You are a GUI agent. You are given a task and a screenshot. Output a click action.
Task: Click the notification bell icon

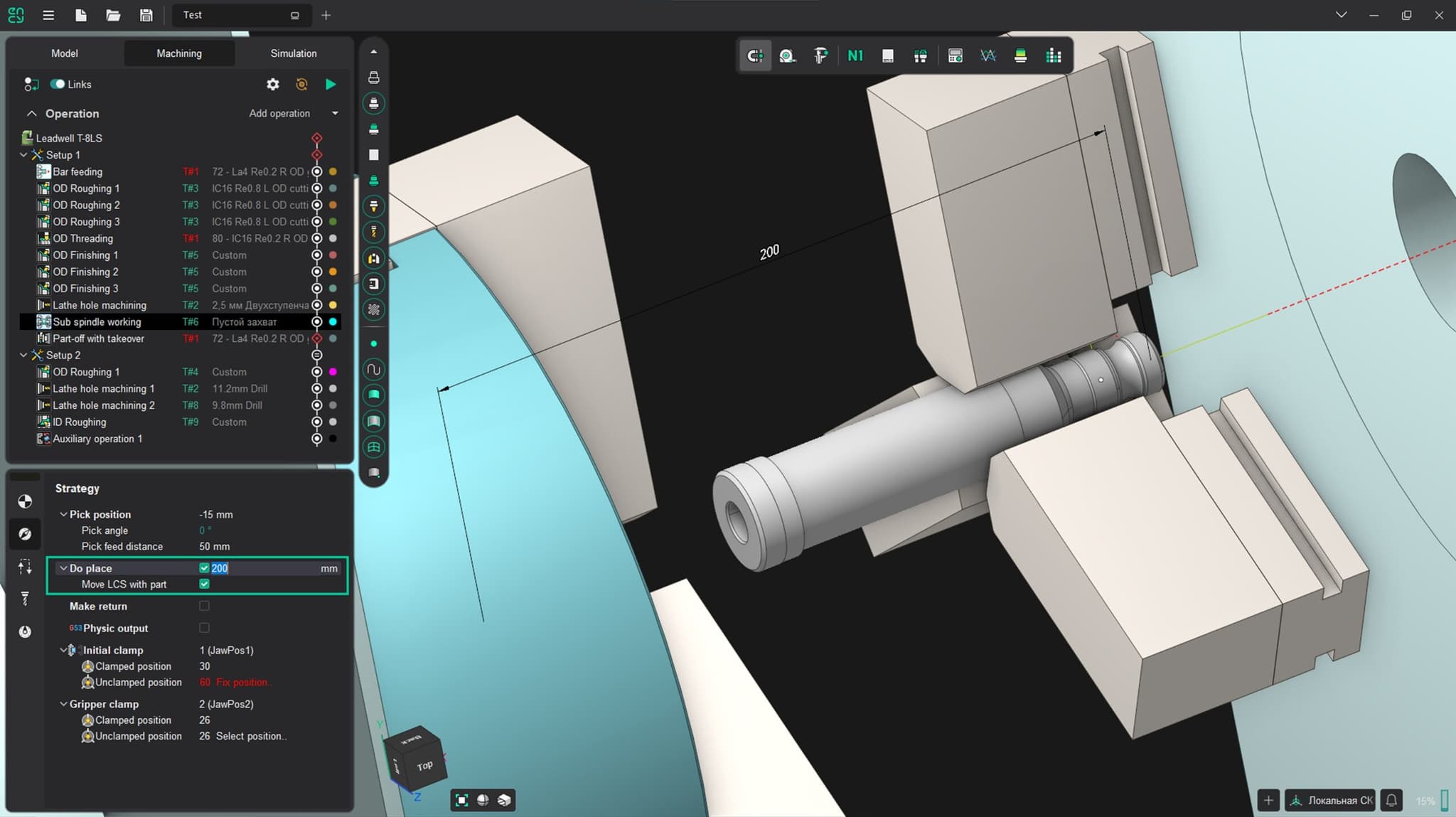(1391, 800)
